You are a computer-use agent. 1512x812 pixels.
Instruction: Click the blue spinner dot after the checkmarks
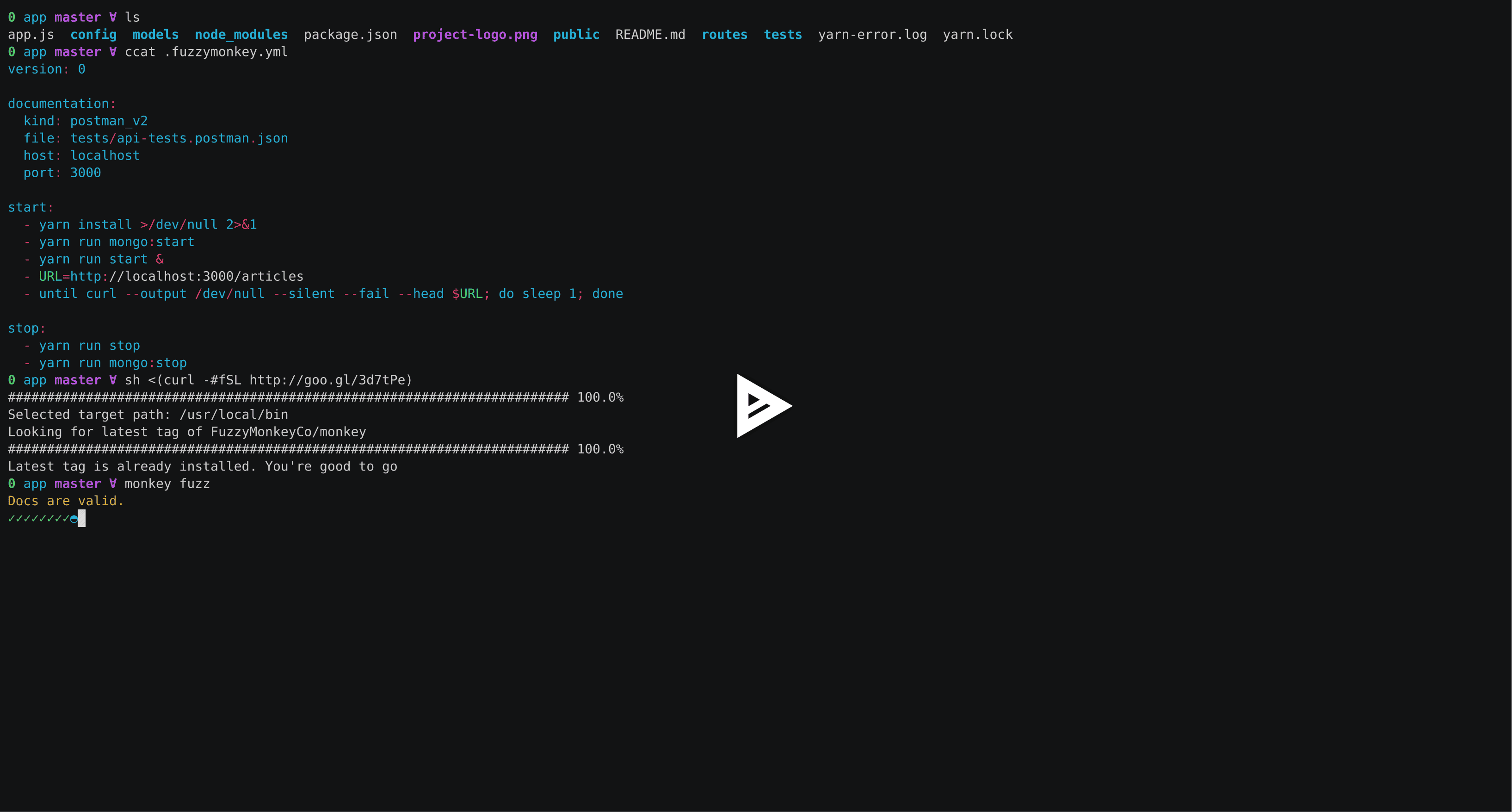tap(74, 519)
